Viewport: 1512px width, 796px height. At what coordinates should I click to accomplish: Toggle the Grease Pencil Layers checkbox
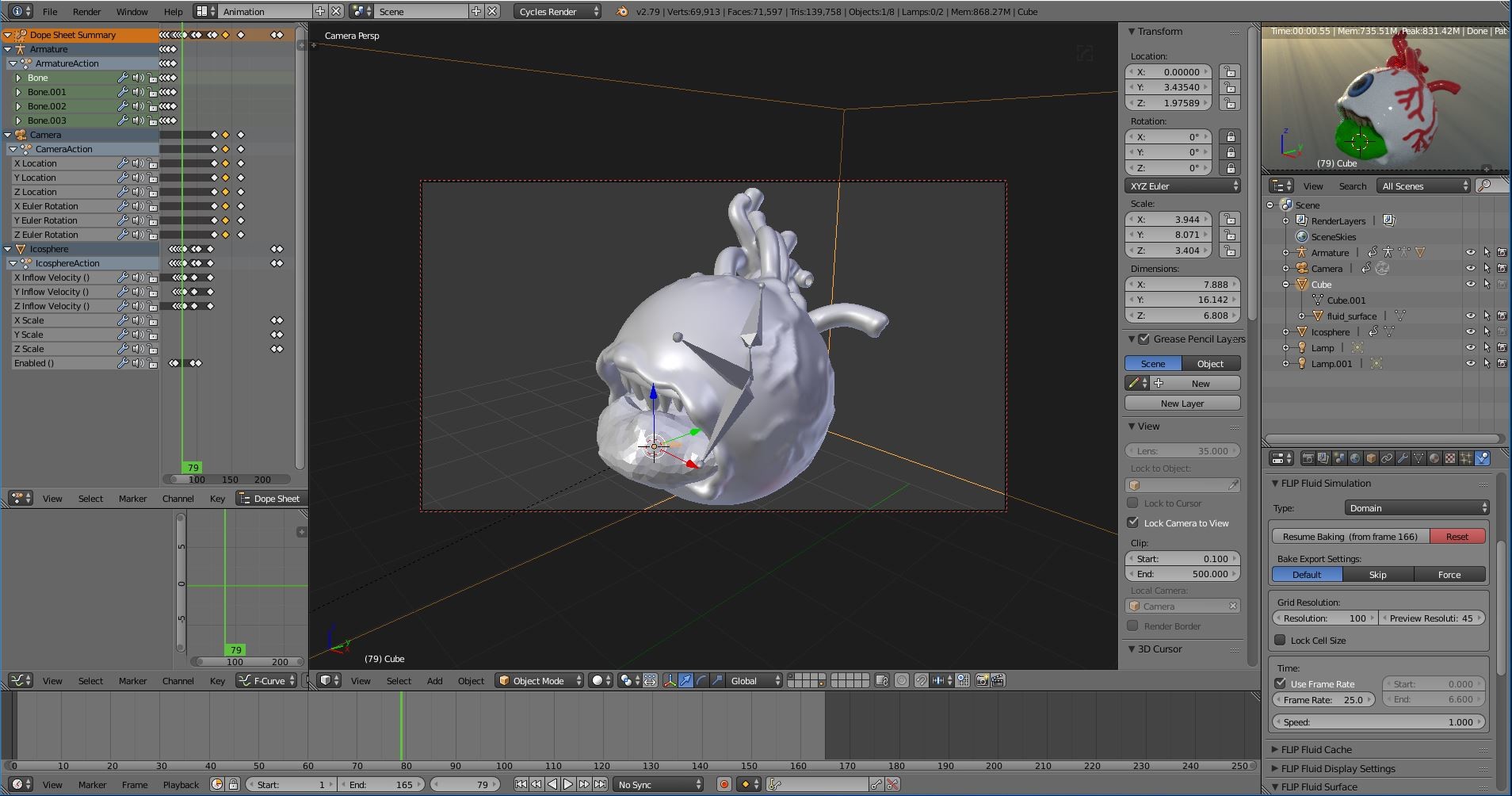pos(1144,339)
